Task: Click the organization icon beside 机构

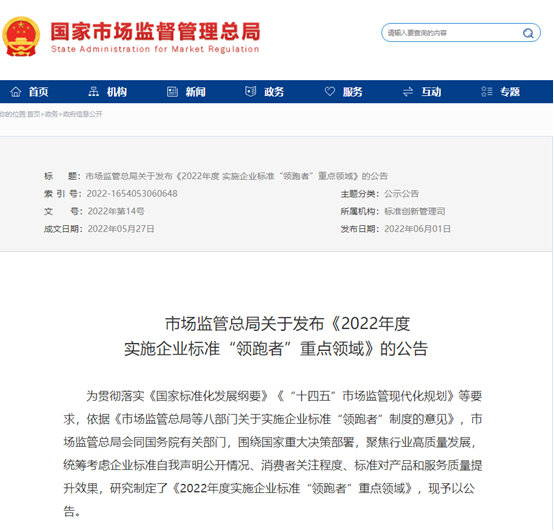Action: 94,92
